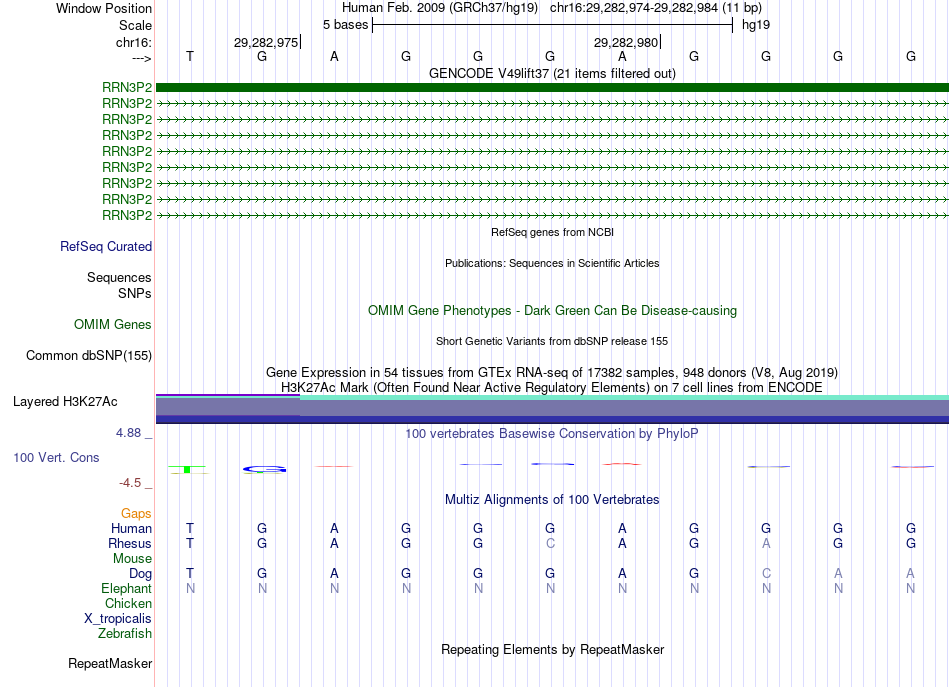Click the OMIM Gene Phenotypes green title

click(x=552, y=310)
